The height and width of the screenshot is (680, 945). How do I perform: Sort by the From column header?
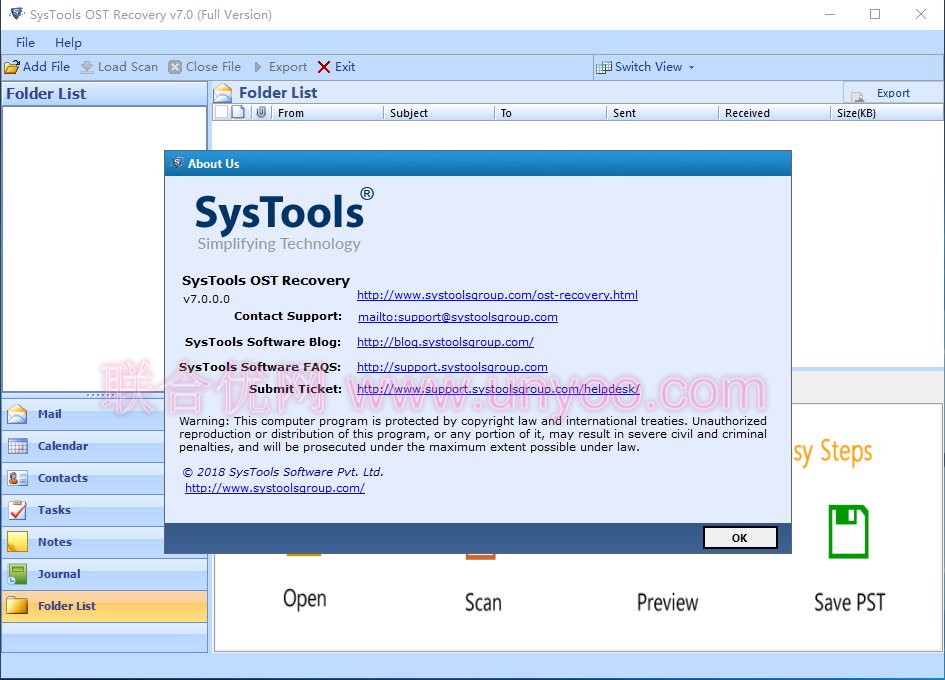tap(328, 113)
